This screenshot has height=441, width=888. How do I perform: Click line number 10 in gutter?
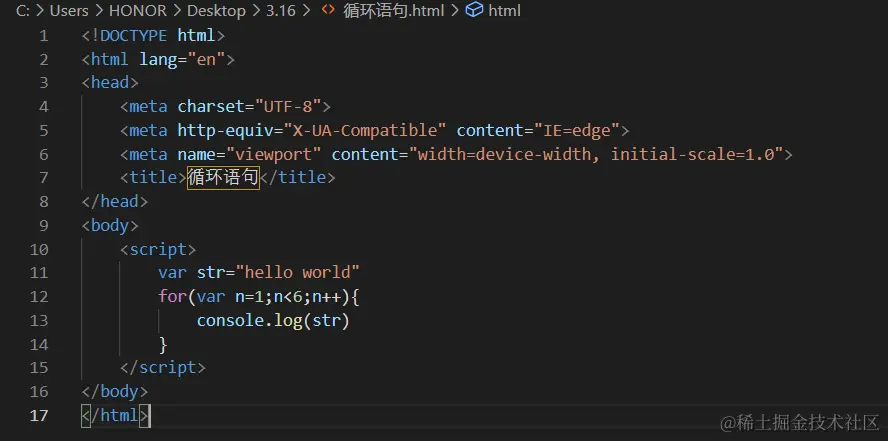[x=39, y=249]
